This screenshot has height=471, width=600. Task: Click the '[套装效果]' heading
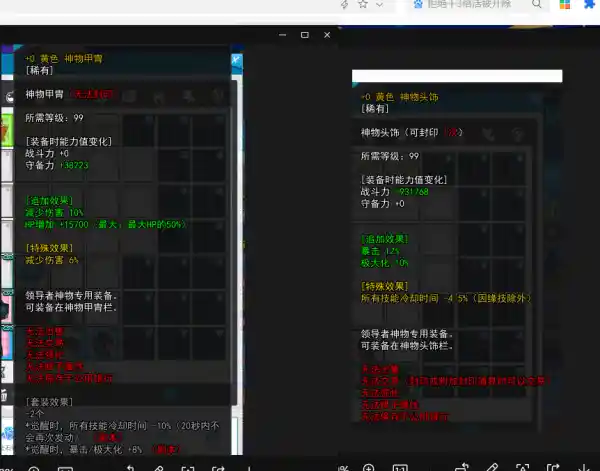(49, 402)
